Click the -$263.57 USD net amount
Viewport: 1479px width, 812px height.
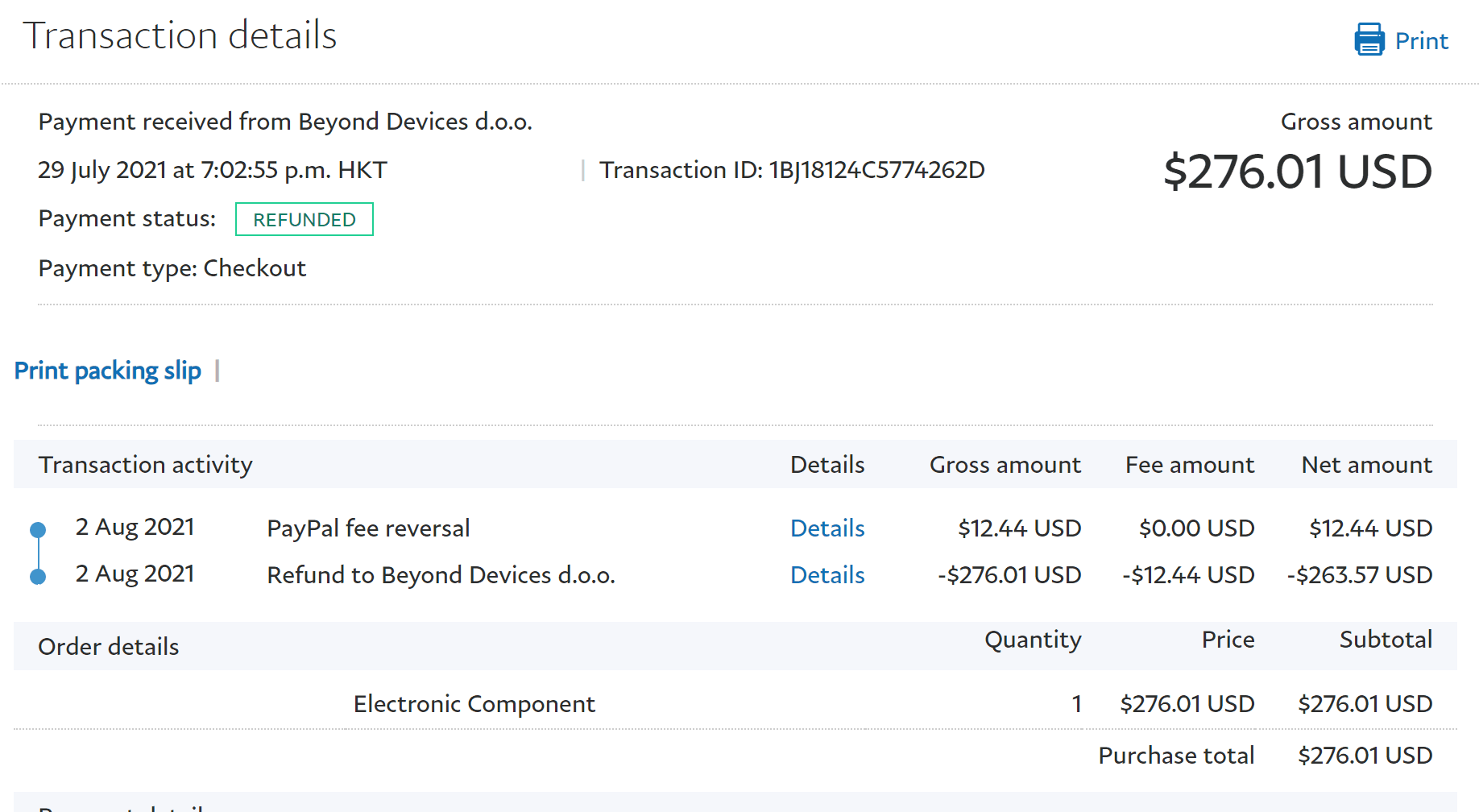[1359, 575]
